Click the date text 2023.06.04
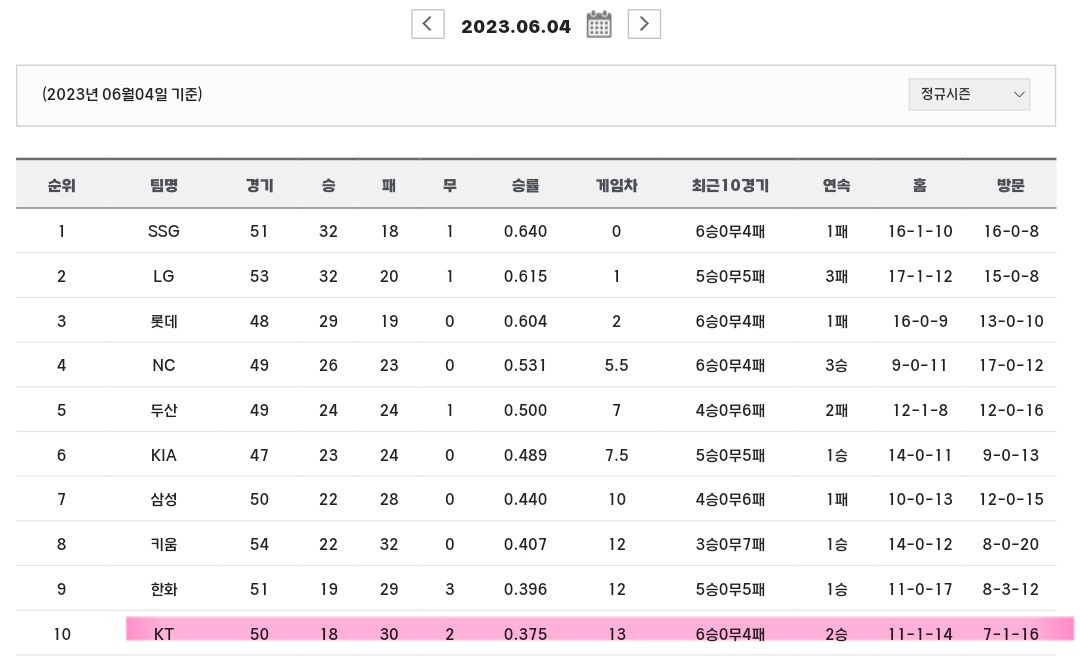Image resolution: width=1080 pixels, height=656 pixels. (x=516, y=27)
